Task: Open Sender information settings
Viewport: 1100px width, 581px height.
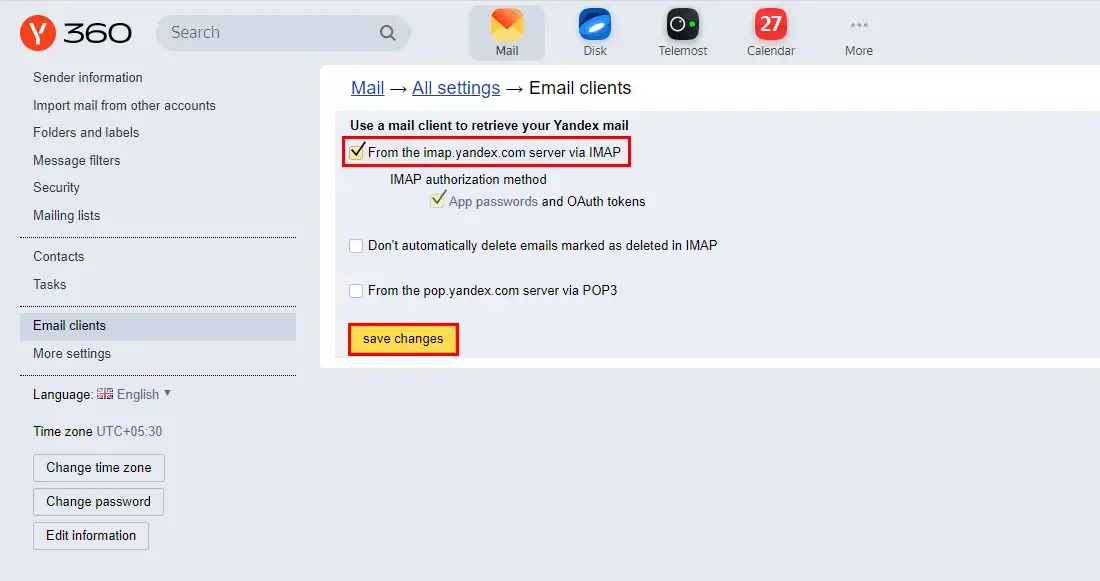Action: coord(88,77)
